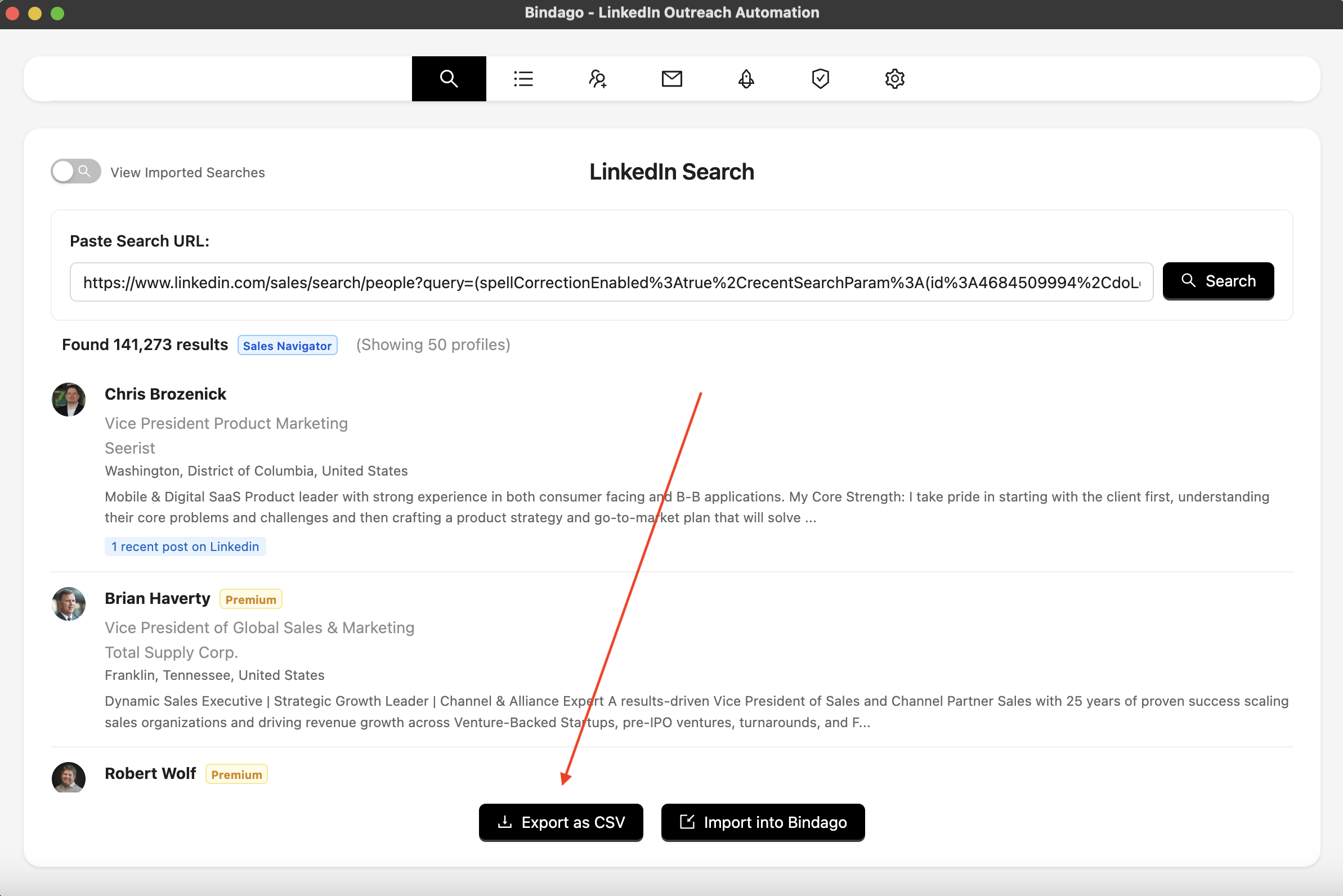Click Brian Haverty's Premium badge

click(251, 599)
